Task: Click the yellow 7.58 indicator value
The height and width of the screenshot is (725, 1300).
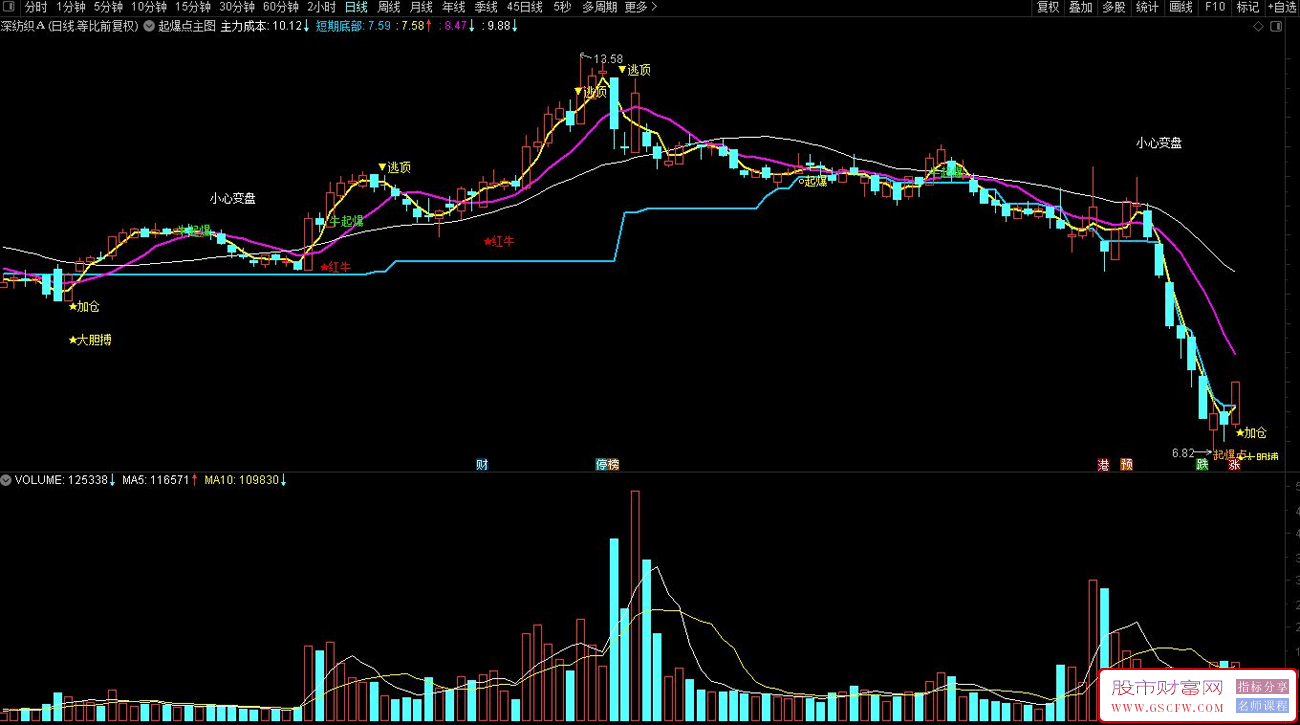Action: [x=412, y=26]
